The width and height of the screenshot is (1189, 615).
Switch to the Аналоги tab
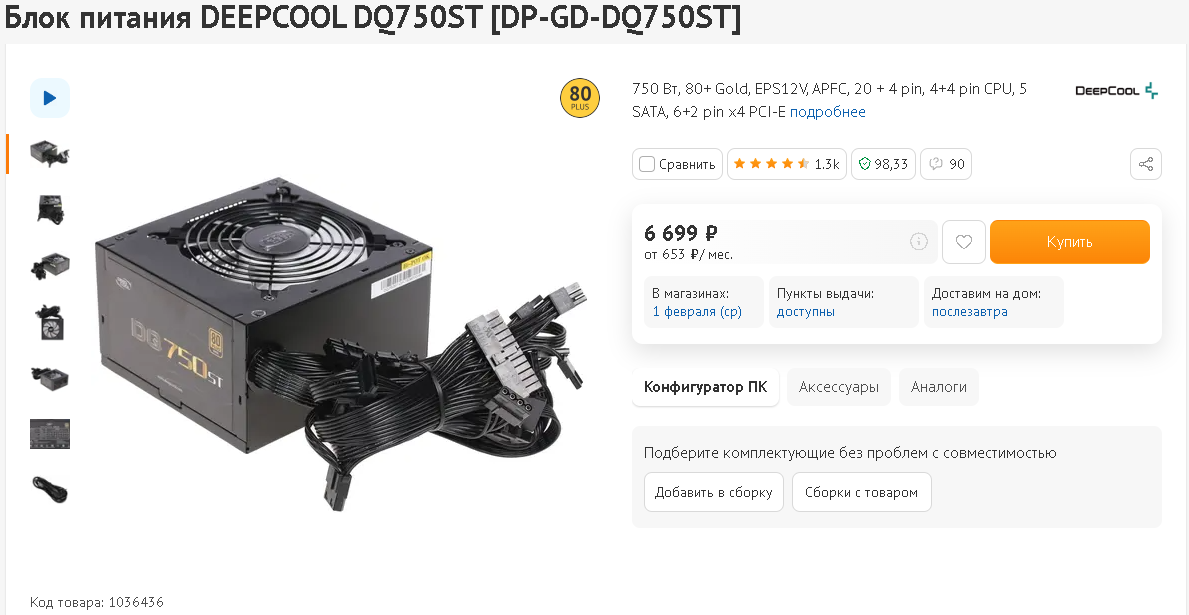click(x=939, y=387)
